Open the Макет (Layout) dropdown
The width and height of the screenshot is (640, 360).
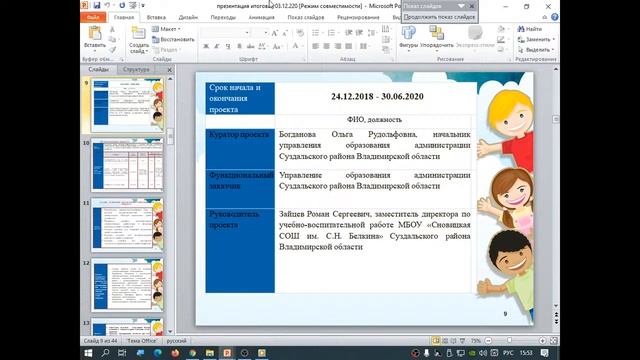click(166, 29)
